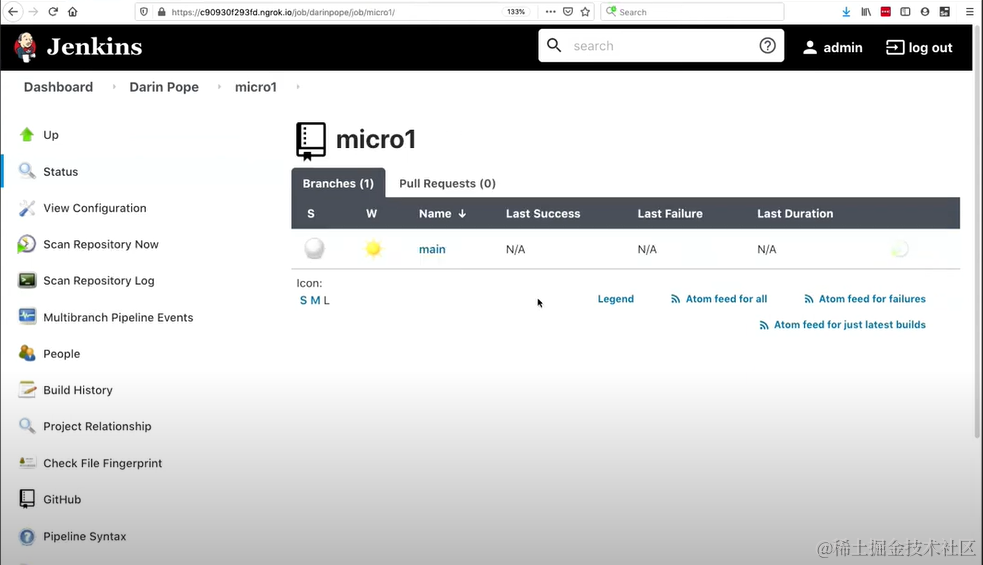Screen dimensions: 983x565
Task: Open Atom feed for failures
Action: point(871,299)
